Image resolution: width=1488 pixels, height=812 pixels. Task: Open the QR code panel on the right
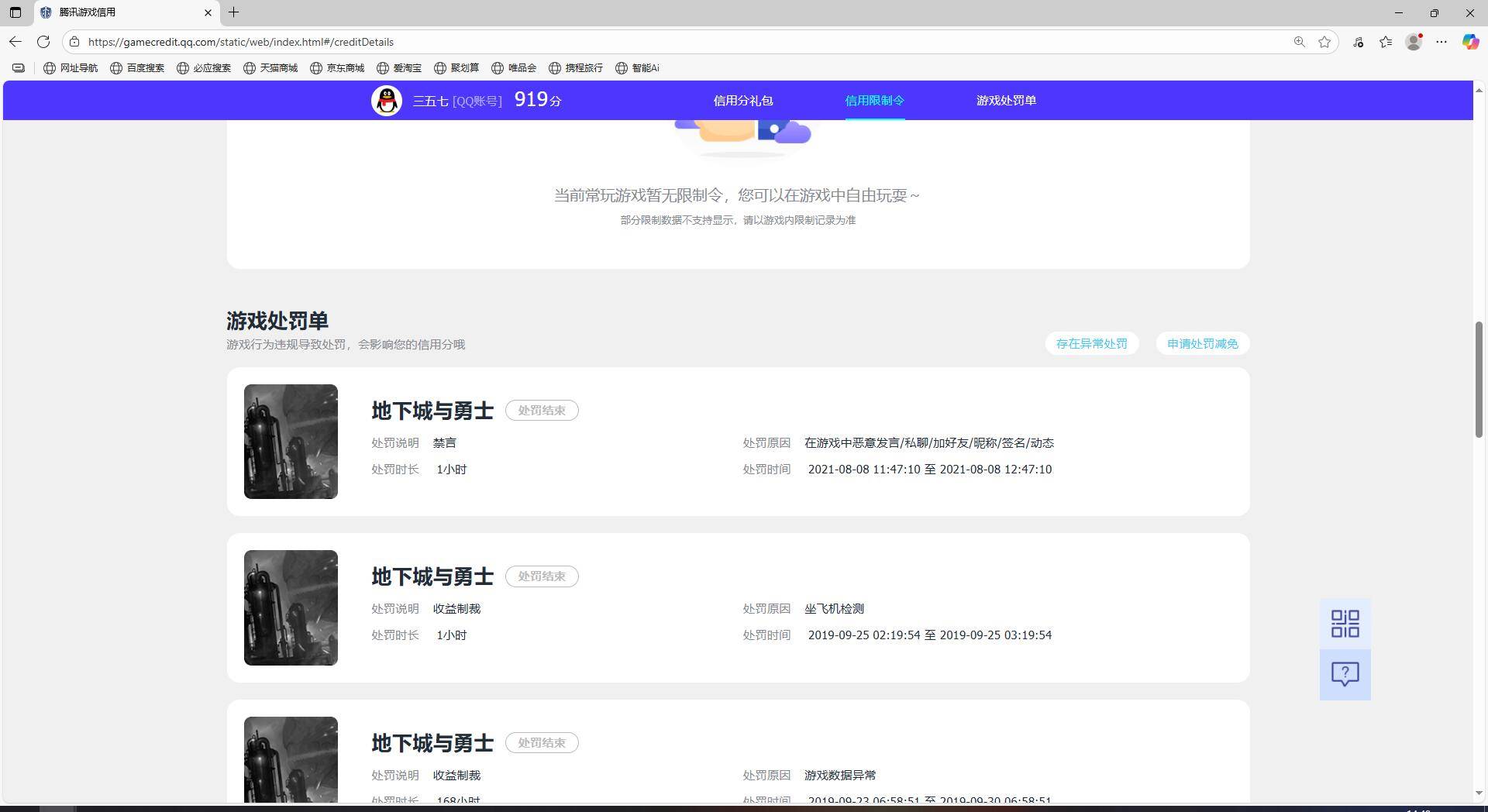point(1345,623)
